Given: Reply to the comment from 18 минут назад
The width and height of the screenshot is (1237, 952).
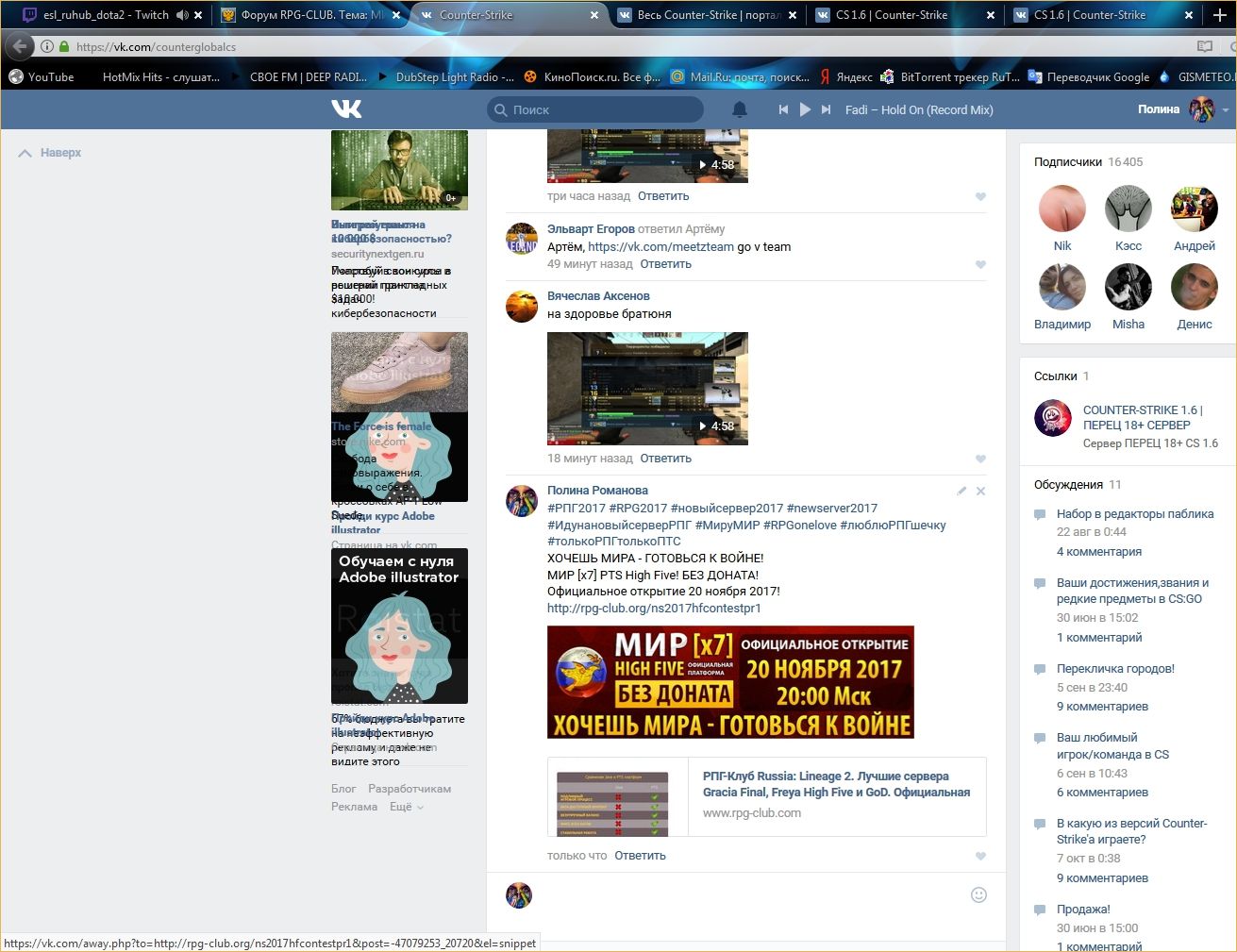Looking at the screenshot, I should 666,459.
